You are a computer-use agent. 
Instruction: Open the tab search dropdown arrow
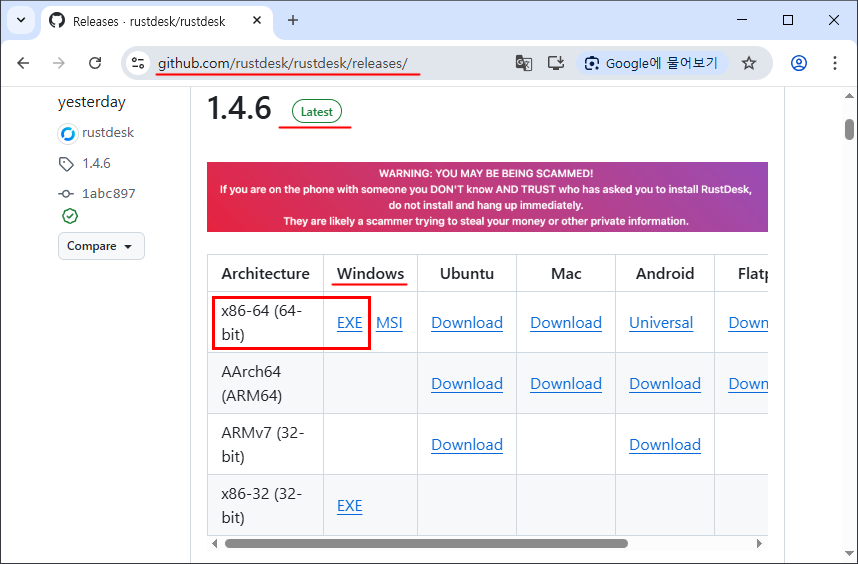click(21, 21)
